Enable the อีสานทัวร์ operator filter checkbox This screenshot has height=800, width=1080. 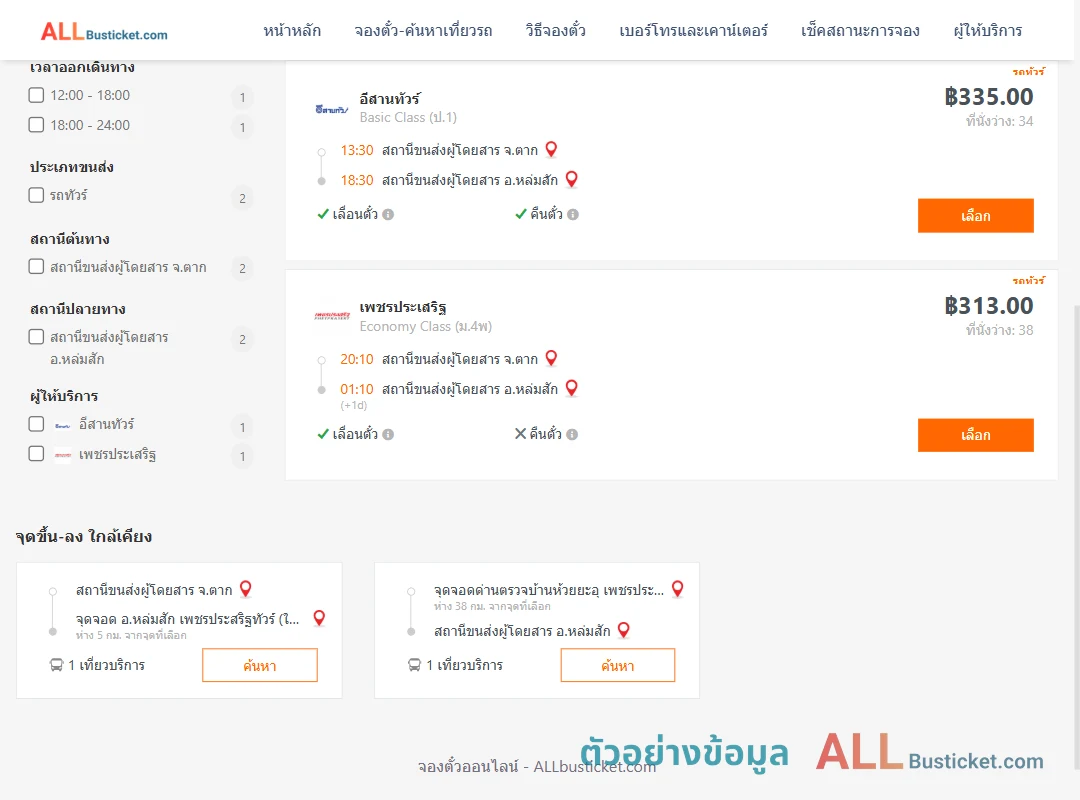click(x=37, y=424)
